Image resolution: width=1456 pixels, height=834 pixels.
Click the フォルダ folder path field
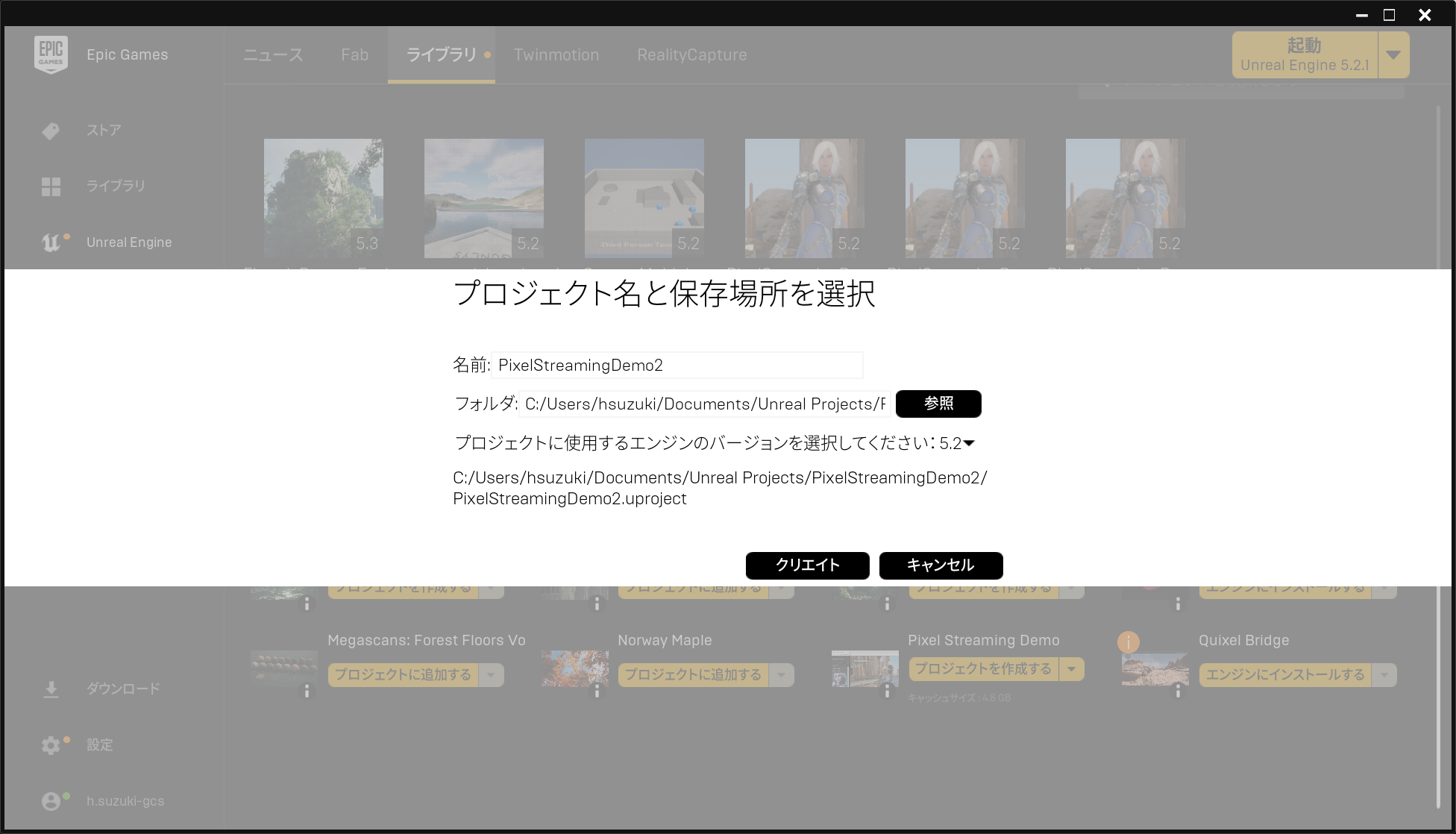point(704,404)
